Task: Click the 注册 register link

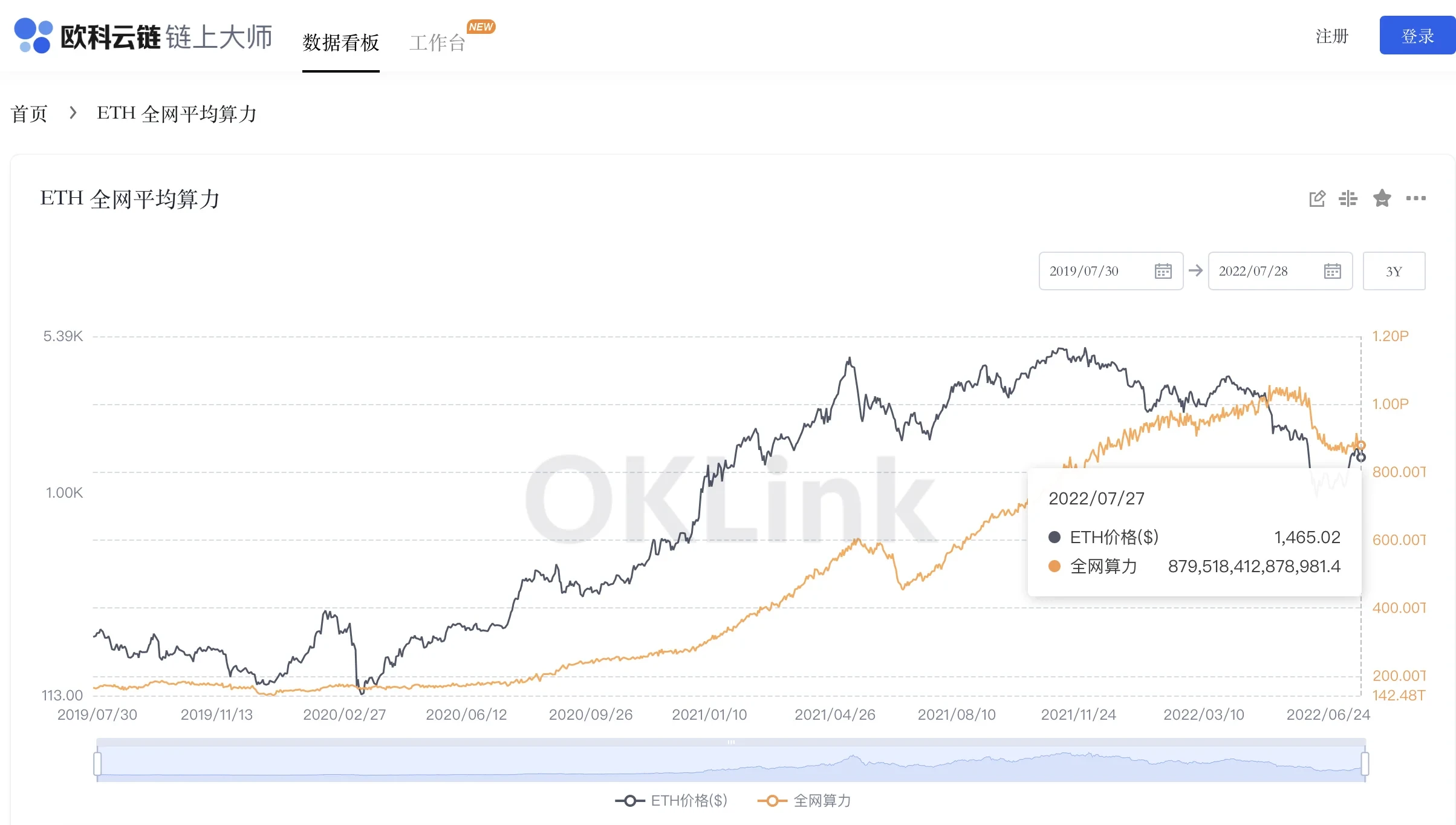Action: (x=1332, y=36)
